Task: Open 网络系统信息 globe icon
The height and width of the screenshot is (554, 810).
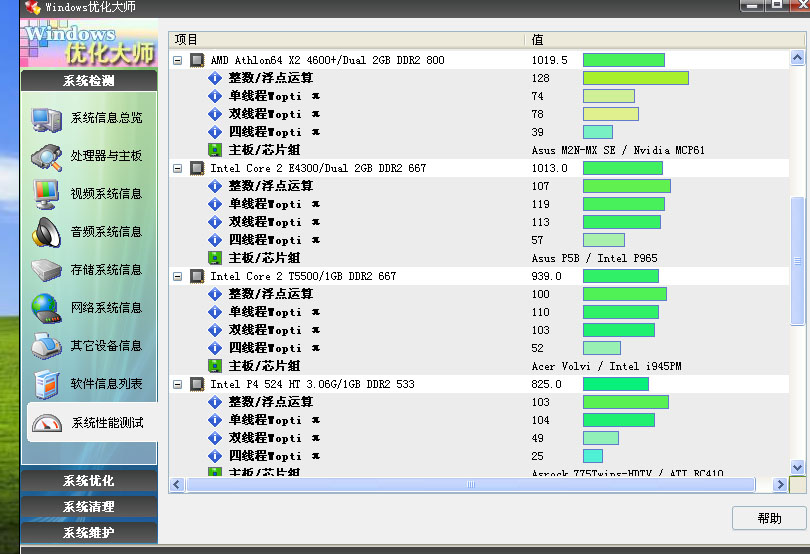Action: [46, 309]
